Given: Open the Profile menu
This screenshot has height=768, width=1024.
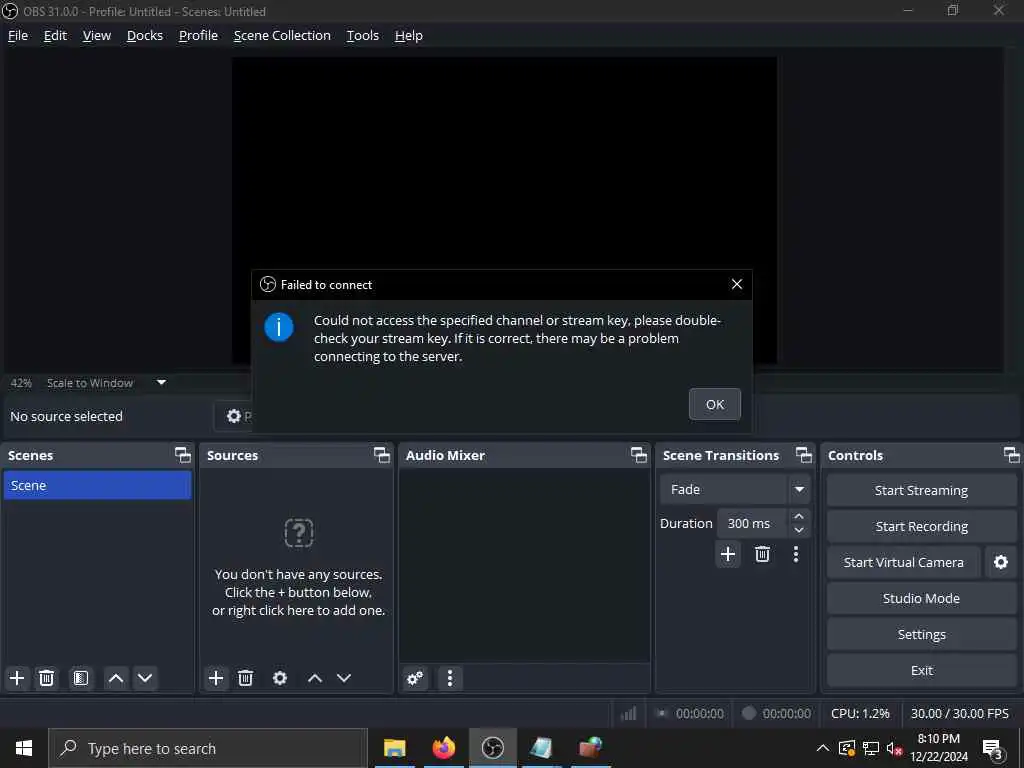Looking at the screenshot, I should [x=198, y=35].
